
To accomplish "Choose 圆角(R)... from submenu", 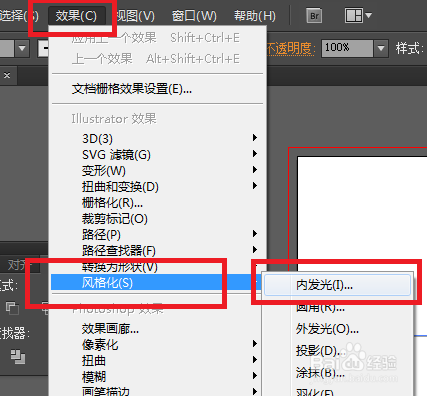I will (x=337, y=307).
